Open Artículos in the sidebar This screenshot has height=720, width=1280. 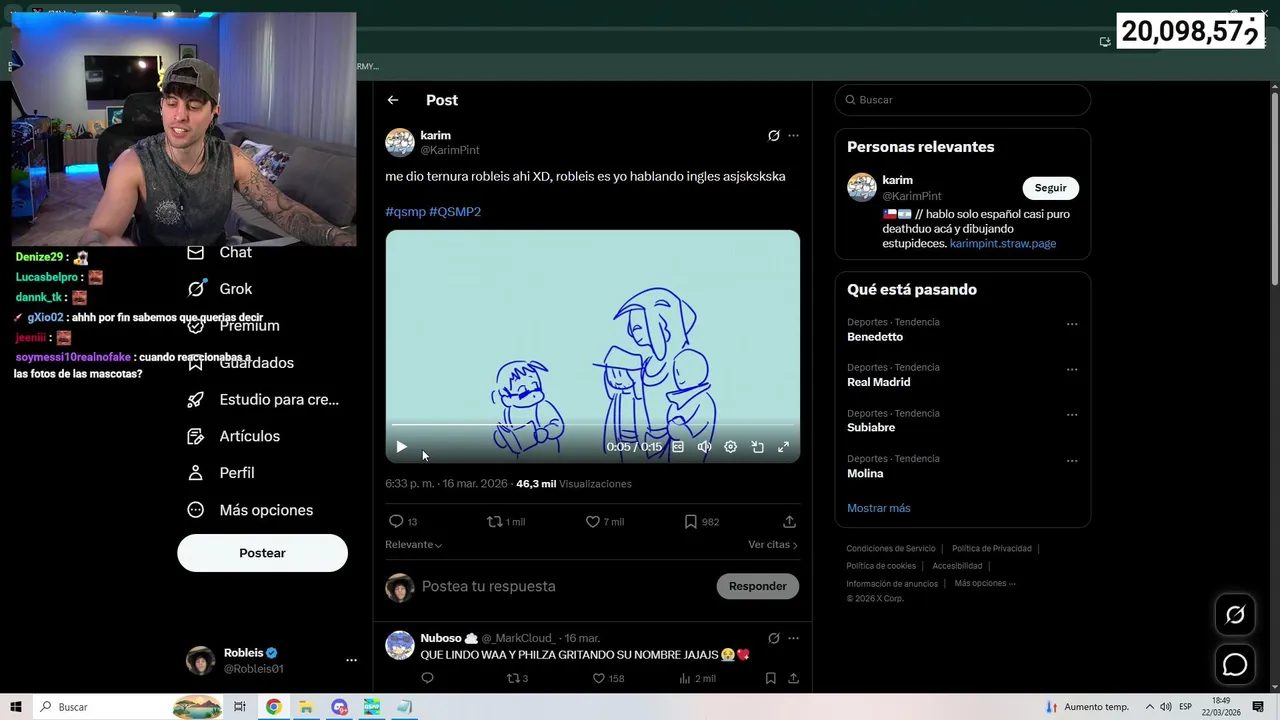(233, 436)
